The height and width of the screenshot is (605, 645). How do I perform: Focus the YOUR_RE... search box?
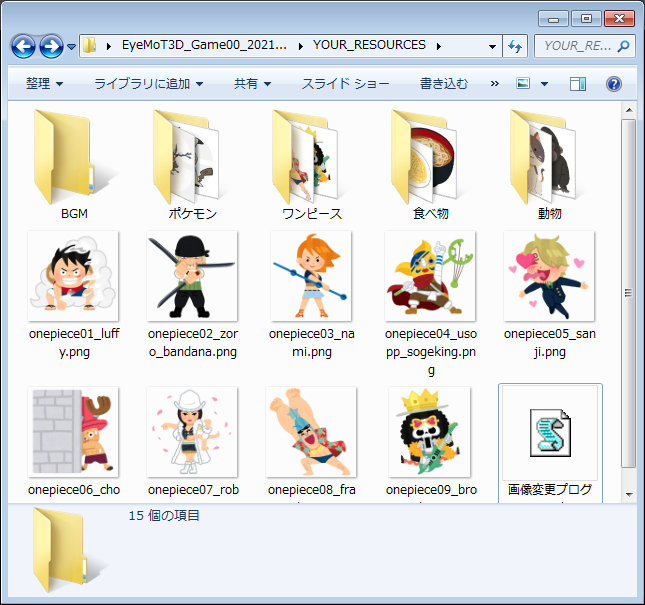[x=577, y=46]
